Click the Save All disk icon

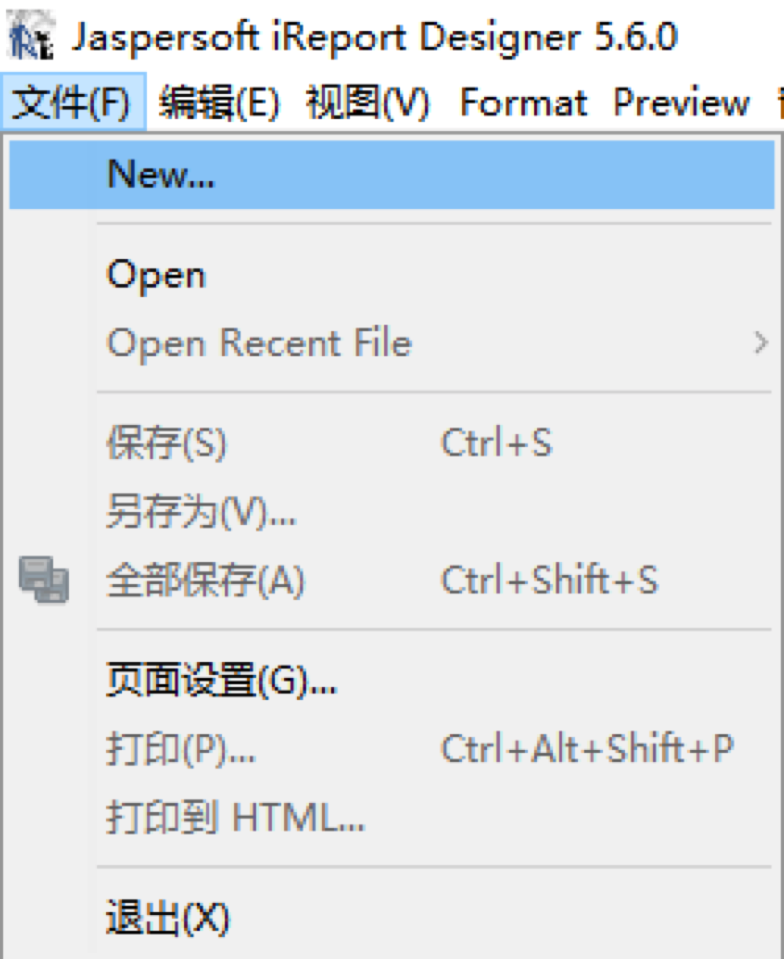(x=43, y=580)
